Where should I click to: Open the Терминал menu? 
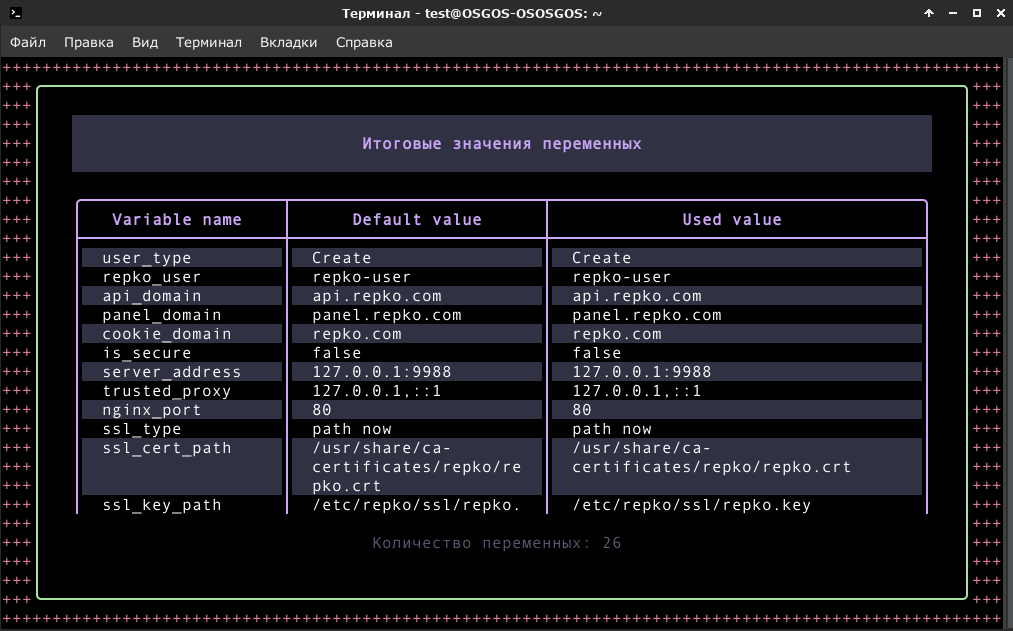click(x=209, y=43)
